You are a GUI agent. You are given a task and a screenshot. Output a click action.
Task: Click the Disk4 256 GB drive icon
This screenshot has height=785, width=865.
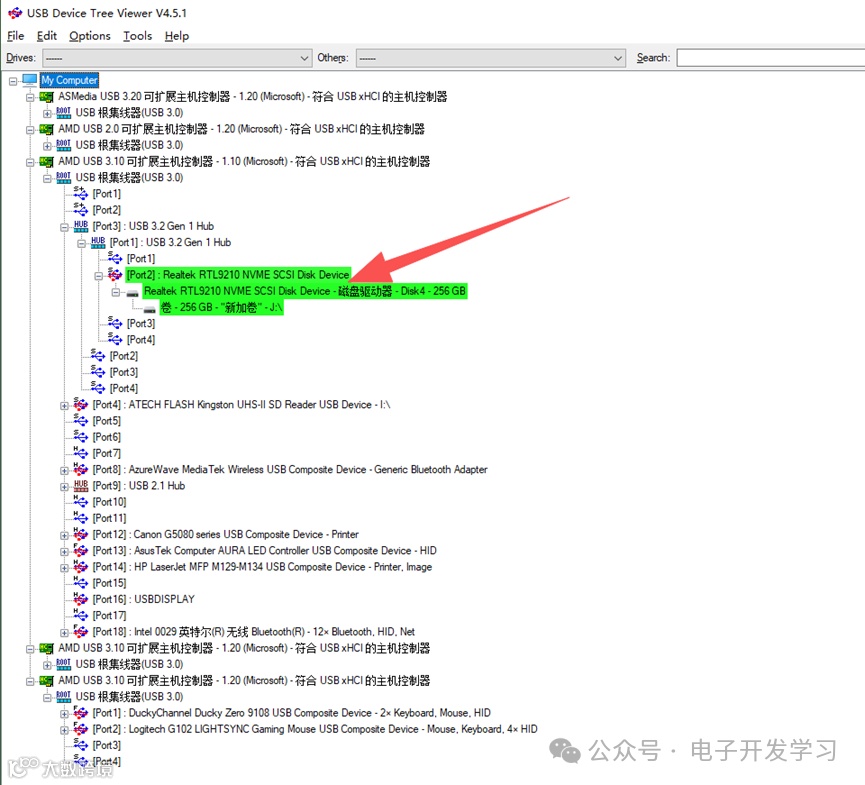click(132, 292)
